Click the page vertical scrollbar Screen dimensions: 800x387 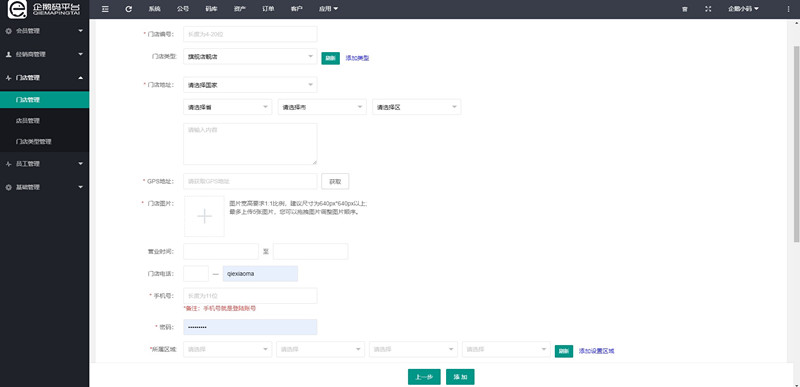pyautogui.click(x=796, y=143)
